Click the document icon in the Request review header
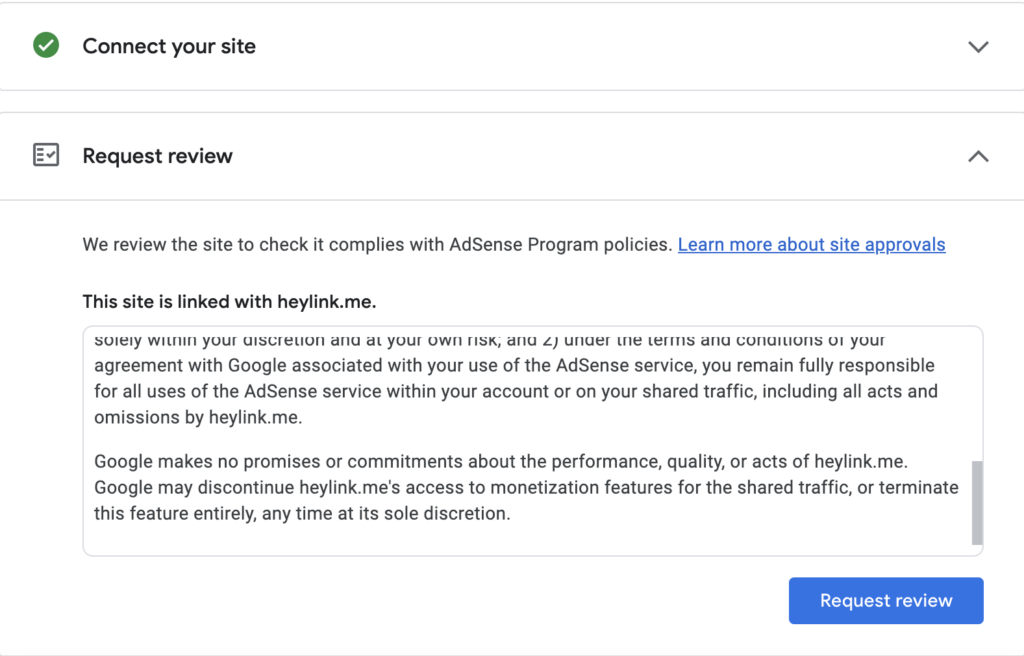 click(46, 155)
